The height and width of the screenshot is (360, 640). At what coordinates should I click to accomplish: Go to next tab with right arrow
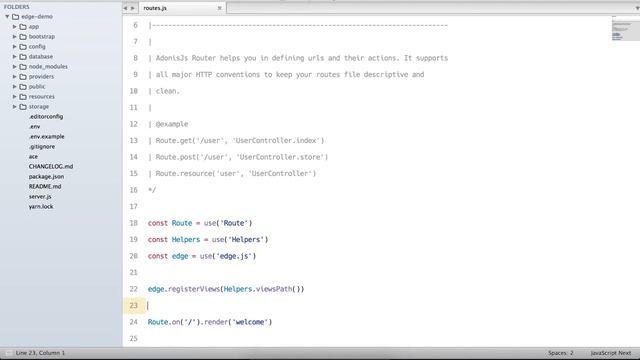click(133, 8)
